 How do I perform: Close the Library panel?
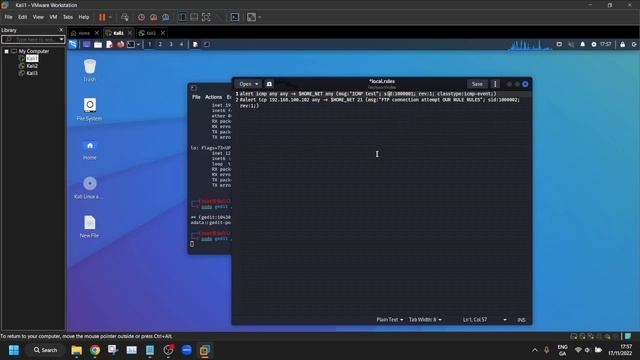(x=61, y=30)
